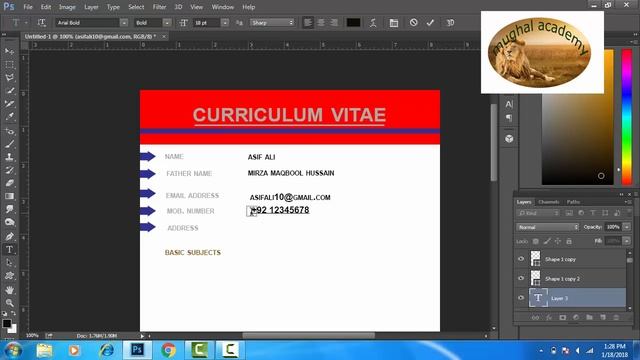Click the horizontal canvas scrollbar

[309, 336]
